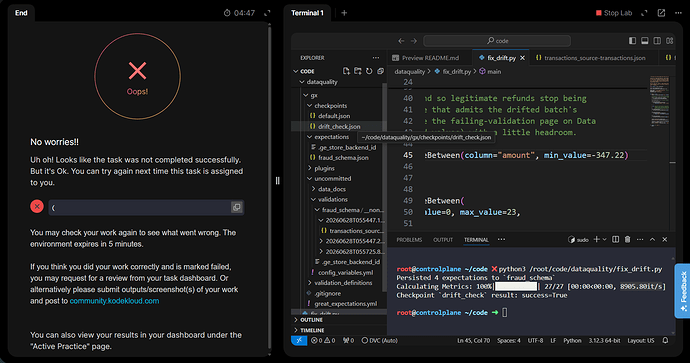Screen dimensions: 690x363
Task: Select the TERMINAL panel tab
Action: (x=476, y=240)
